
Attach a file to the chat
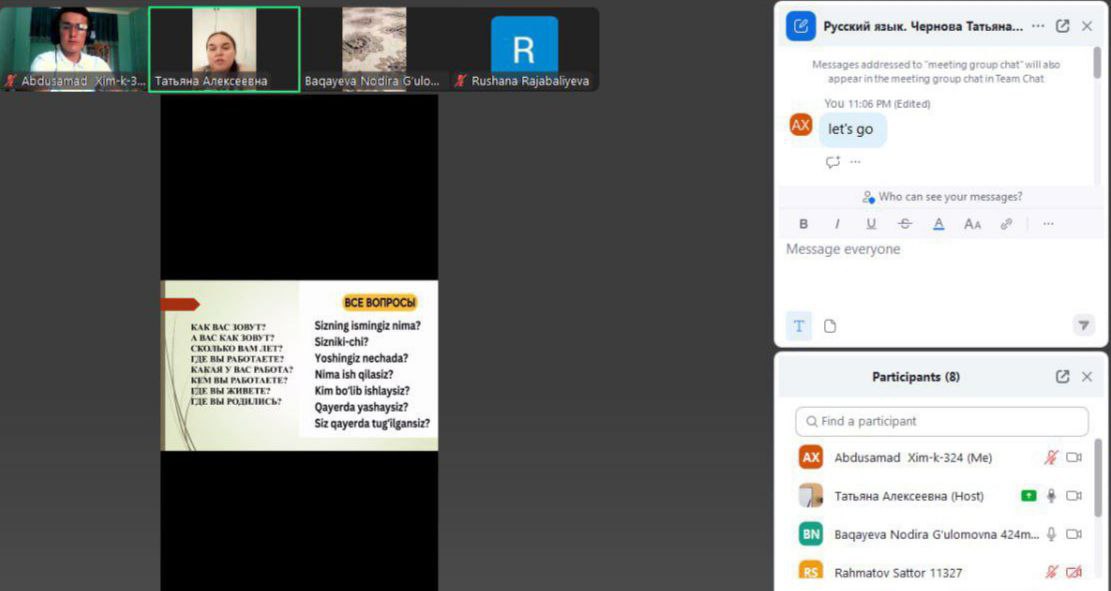click(830, 326)
